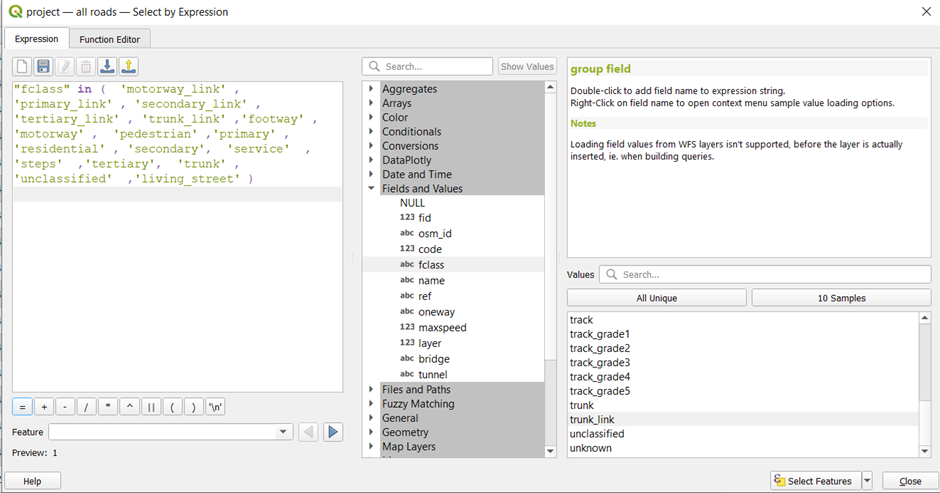Image resolution: width=940 pixels, height=493 pixels.
Task: Select the fclass field in the list
Action: click(x=432, y=265)
